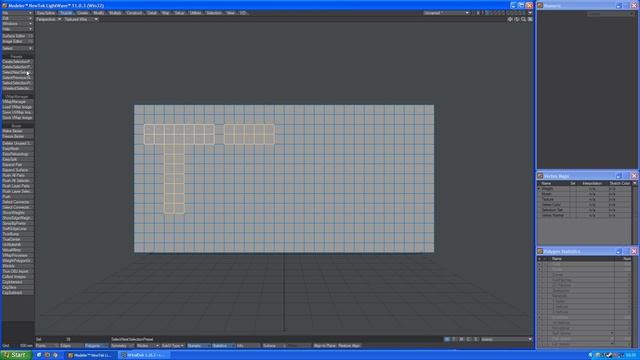Enable Points selection mode
Image resolution: width=640 pixels, height=360 pixels.
pyautogui.click(x=47, y=346)
